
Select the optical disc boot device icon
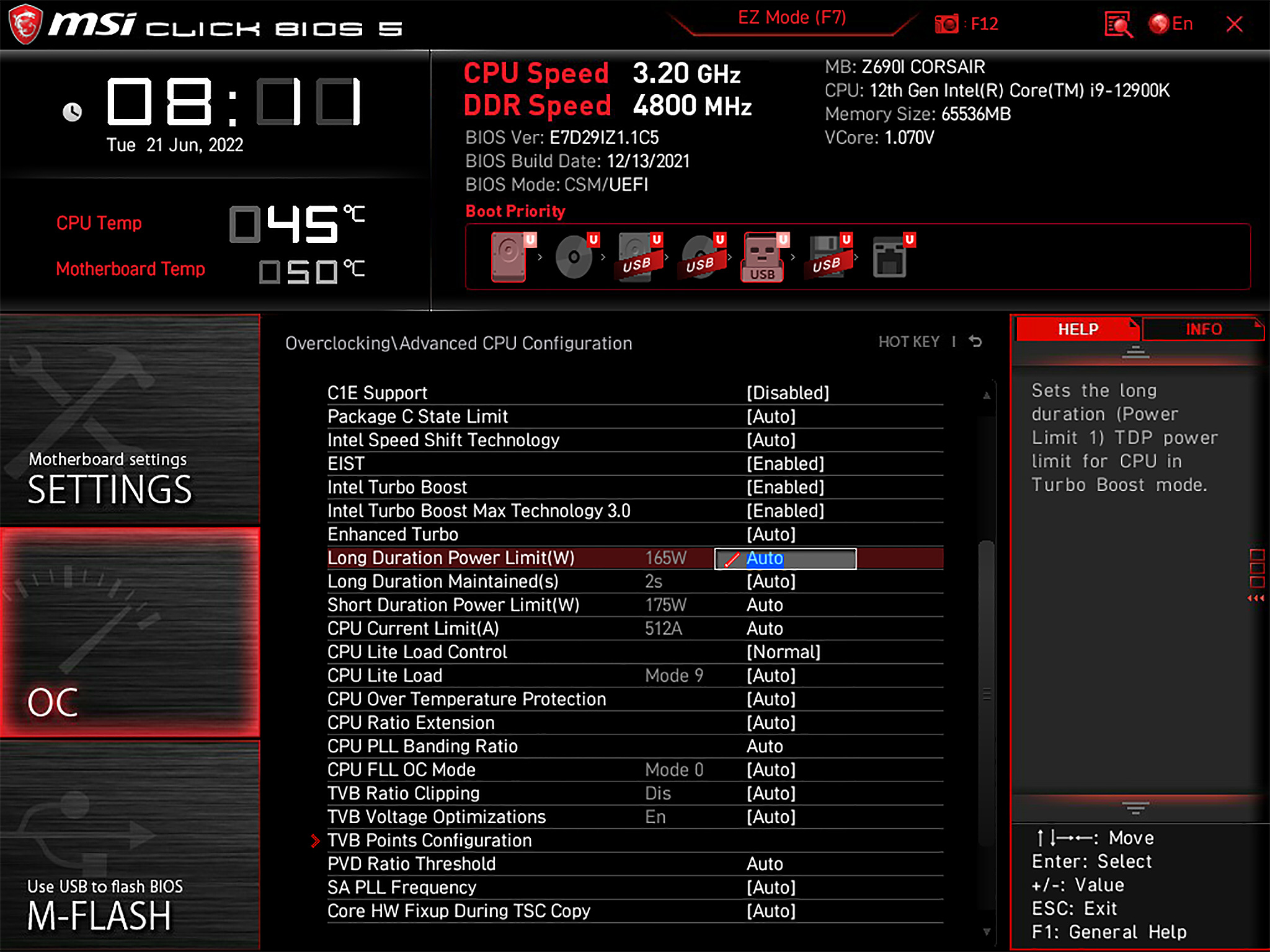(x=574, y=257)
